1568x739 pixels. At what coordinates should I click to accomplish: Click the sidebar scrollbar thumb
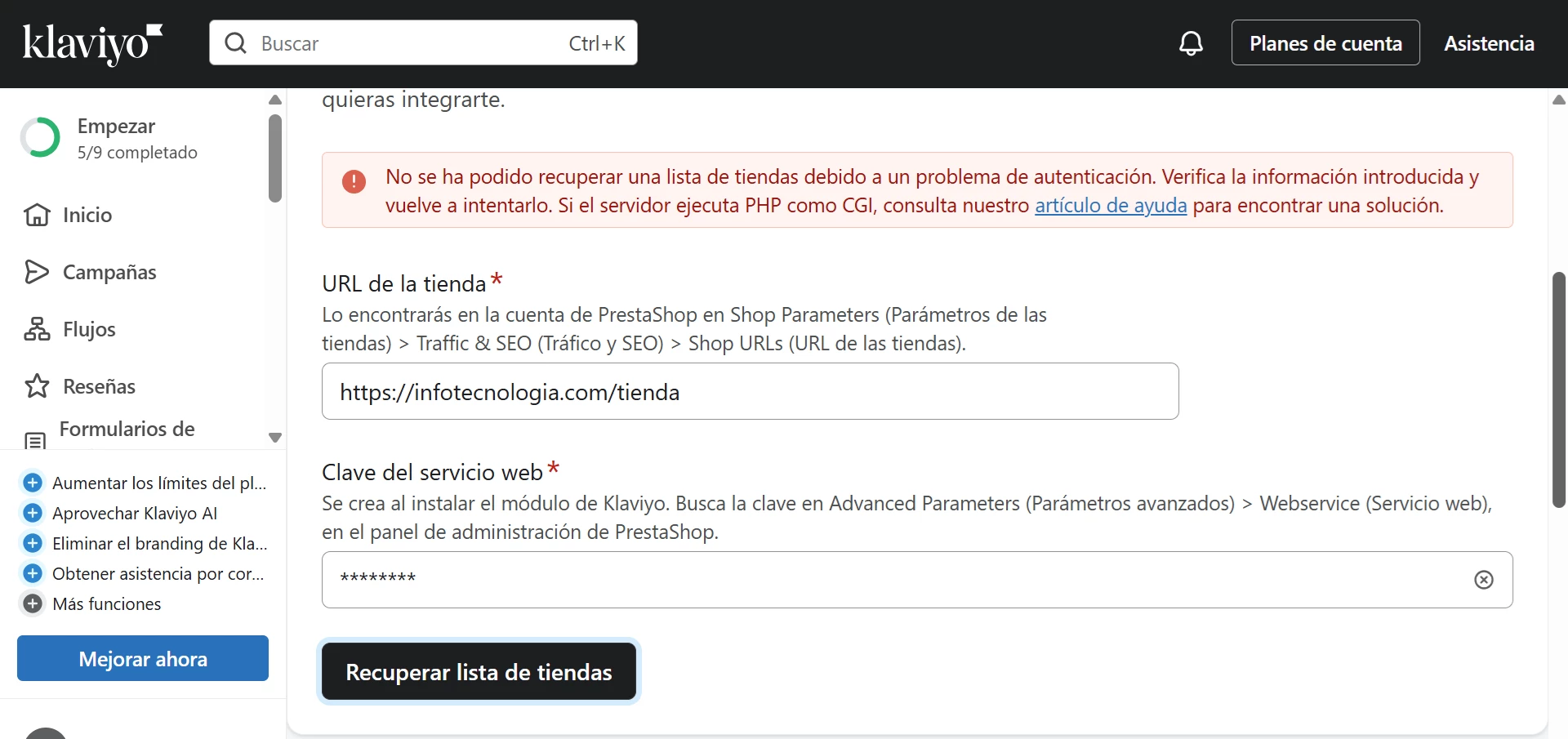pos(275,158)
